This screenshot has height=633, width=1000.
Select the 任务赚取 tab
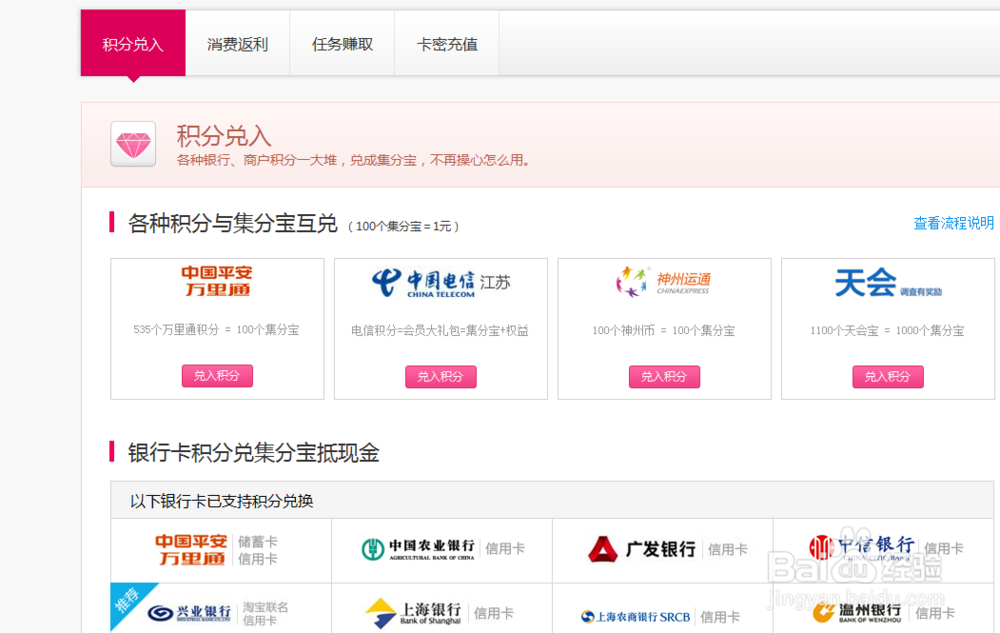click(x=342, y=44)
